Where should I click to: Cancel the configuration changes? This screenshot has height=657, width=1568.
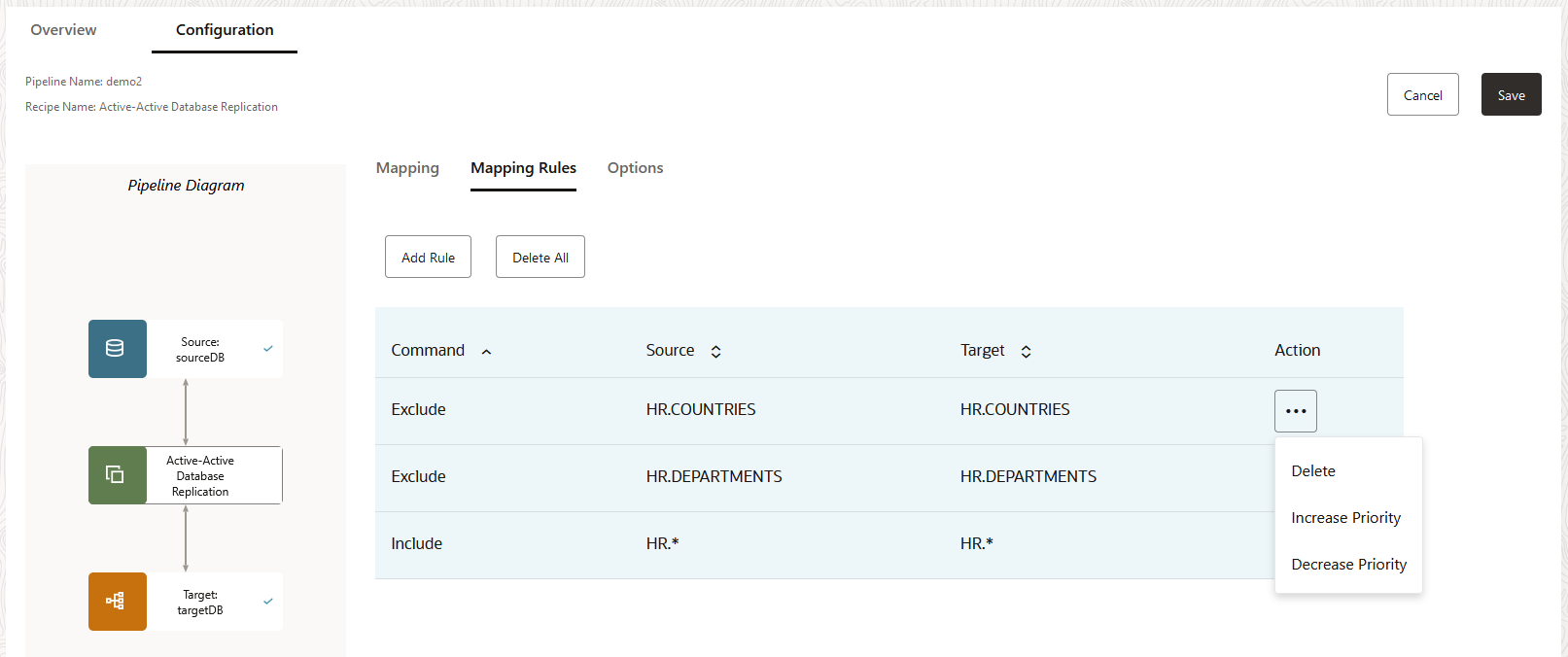click(1422, 95)
